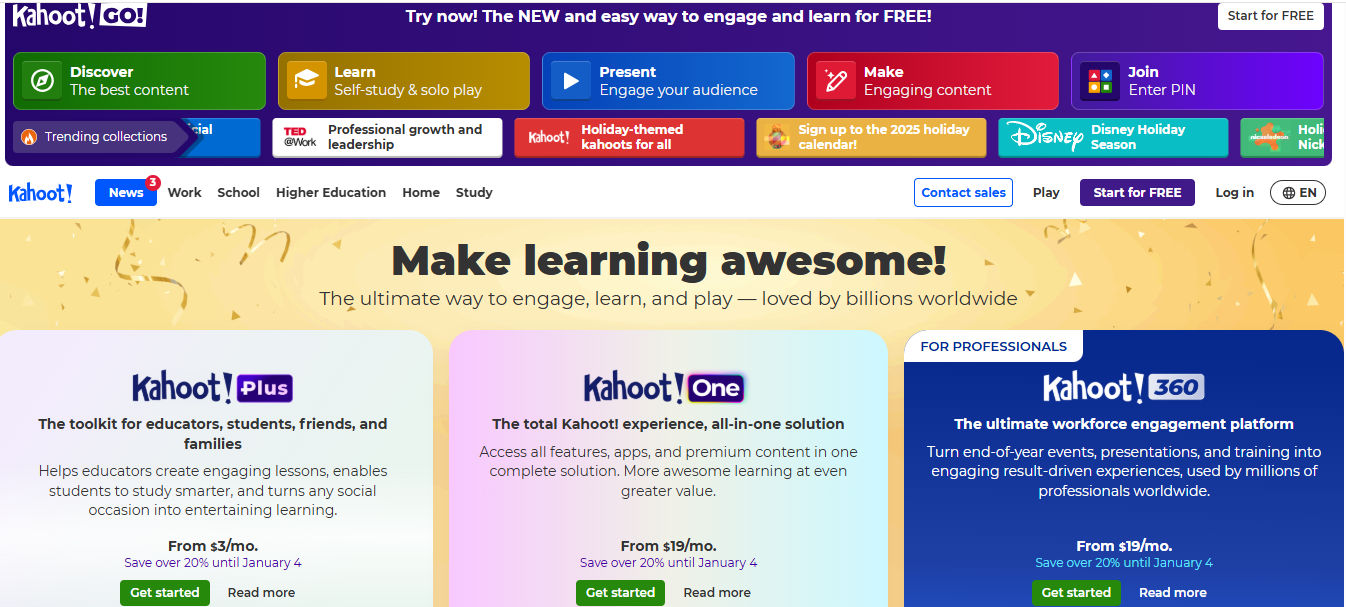Click the Kahoot! GO! logo in banner
The image size is (1346, 607).
pyautogui.click(x=79, y=15)
